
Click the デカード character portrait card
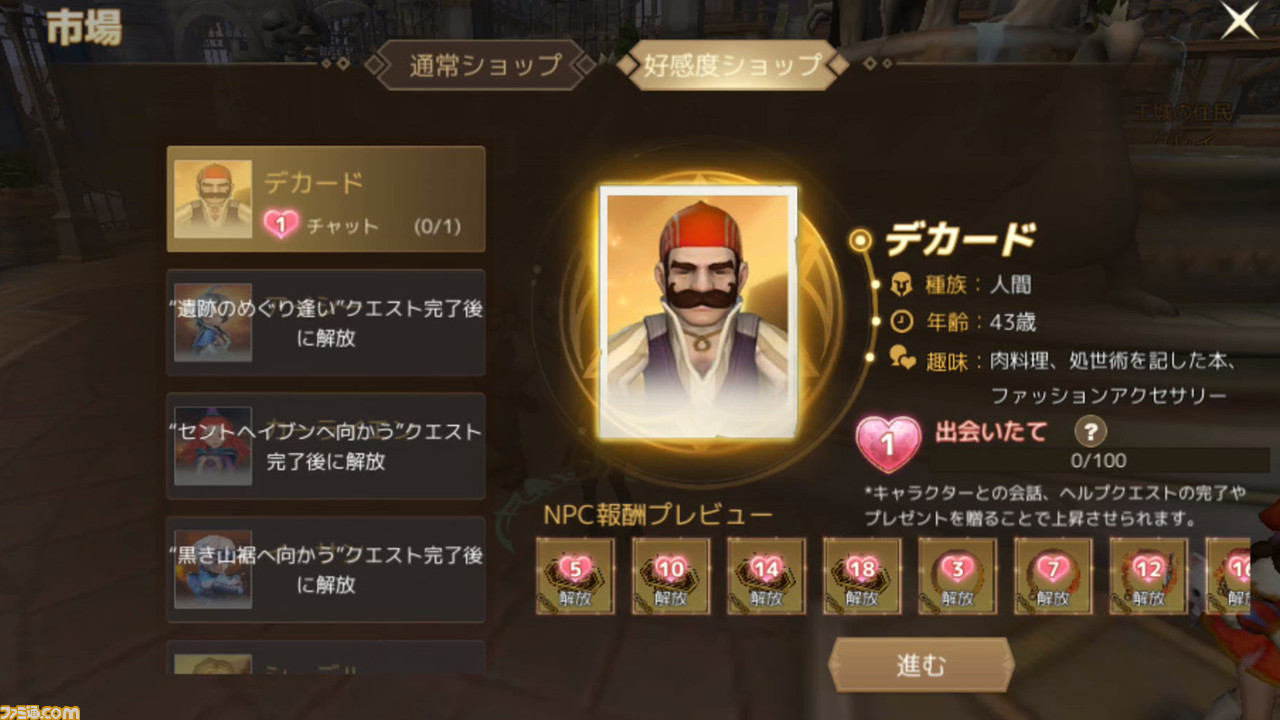tap(698, 311)
